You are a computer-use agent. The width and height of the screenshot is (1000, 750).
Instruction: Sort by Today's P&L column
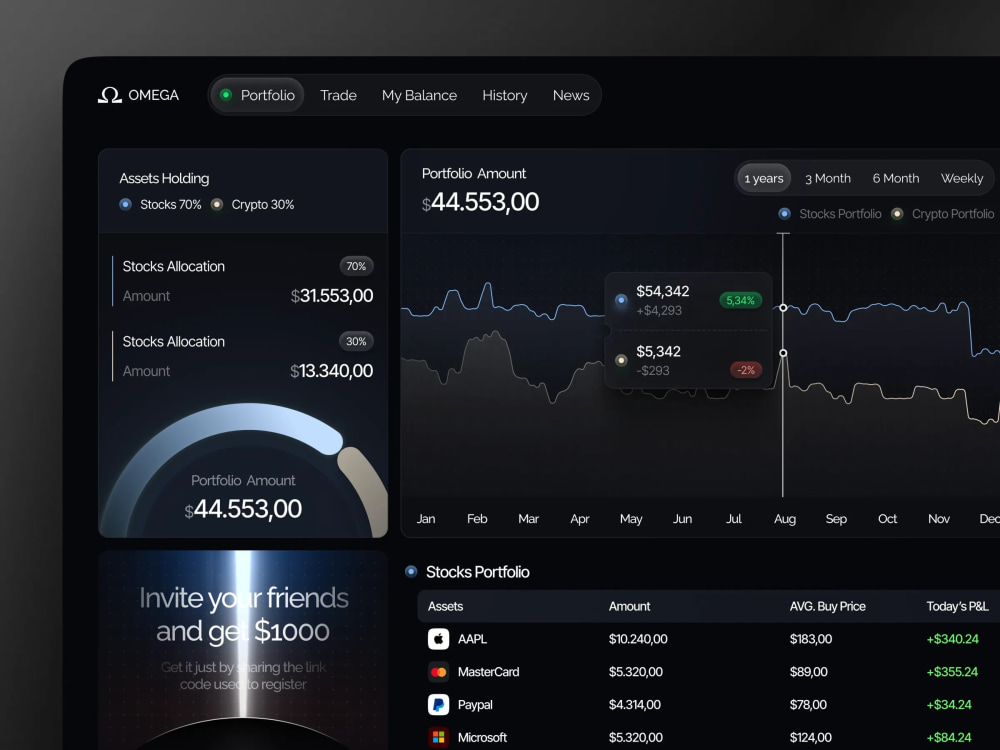point(957,606)
